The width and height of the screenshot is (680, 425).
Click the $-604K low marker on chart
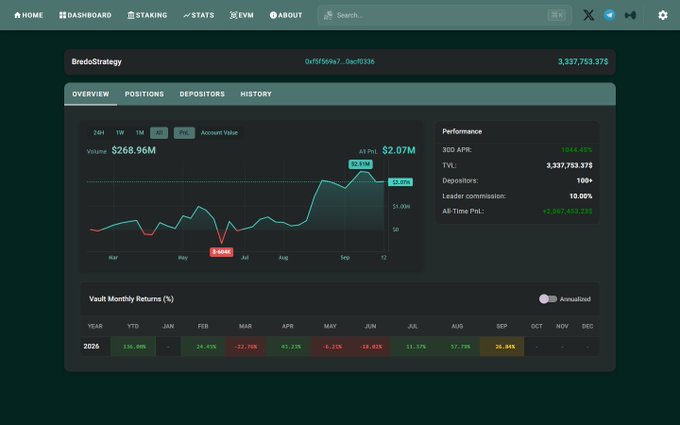click(x=221, y=252)
